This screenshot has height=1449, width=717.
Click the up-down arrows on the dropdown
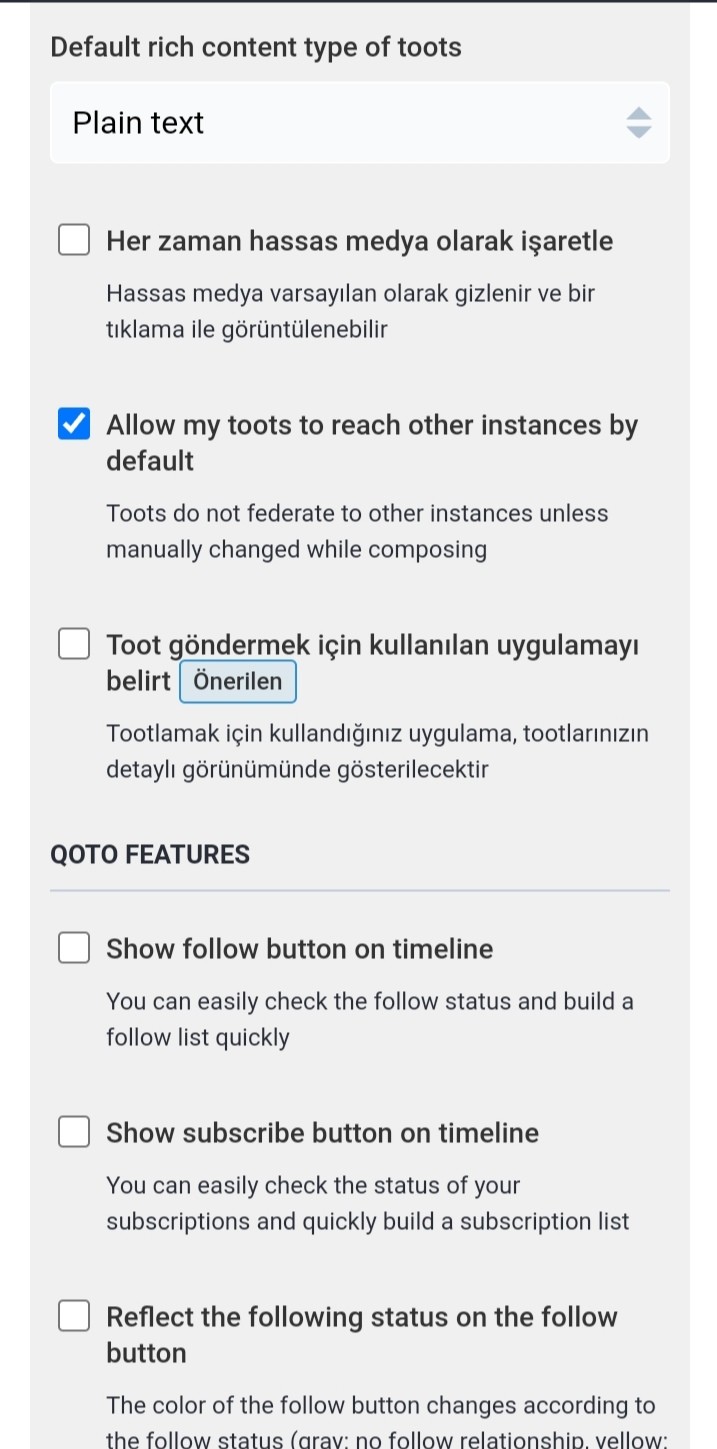click(x=638, y=123)
